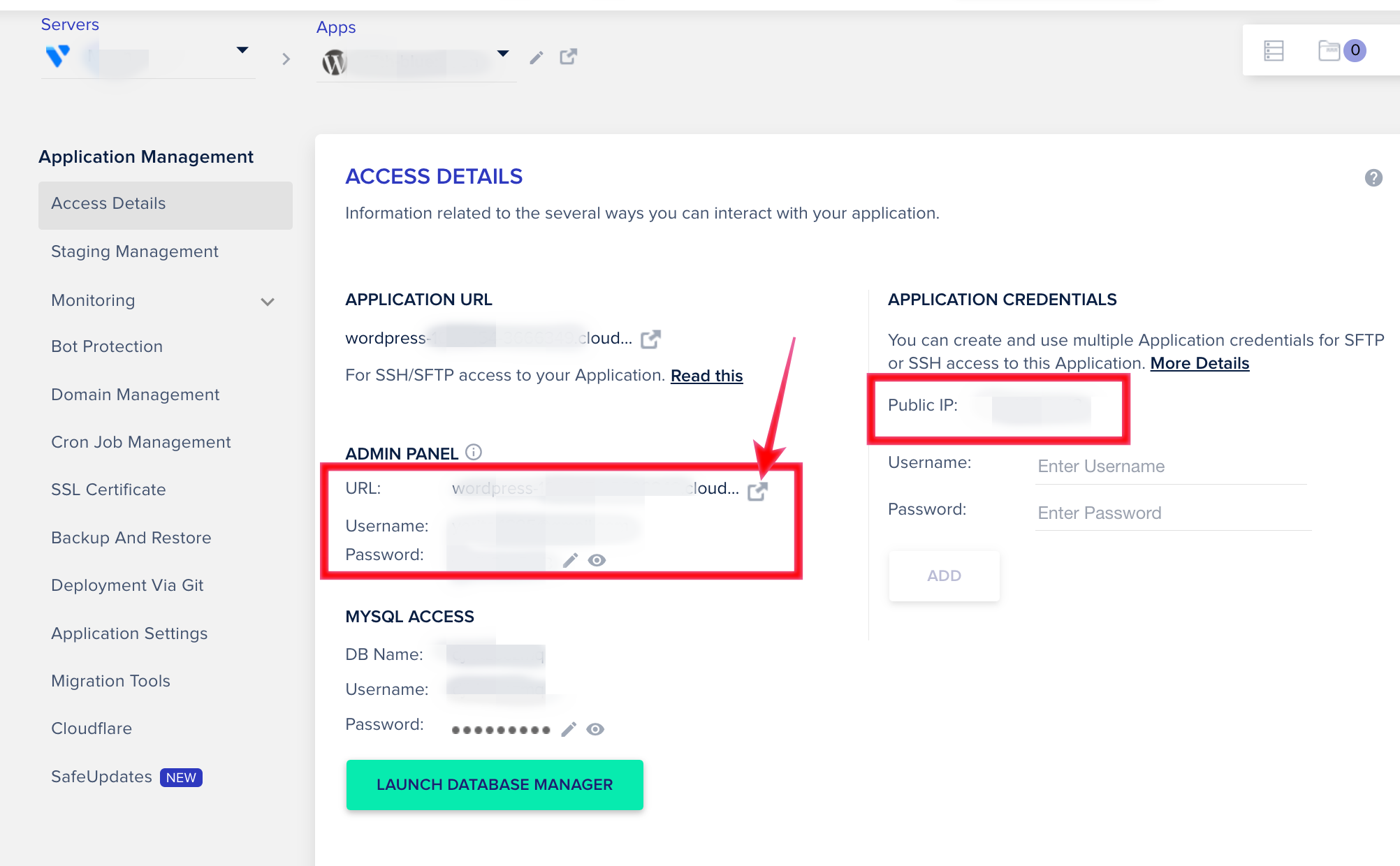The image size is (1400, 866).
Task: Open app in new tab from header
Action: [x=568, y=57]
